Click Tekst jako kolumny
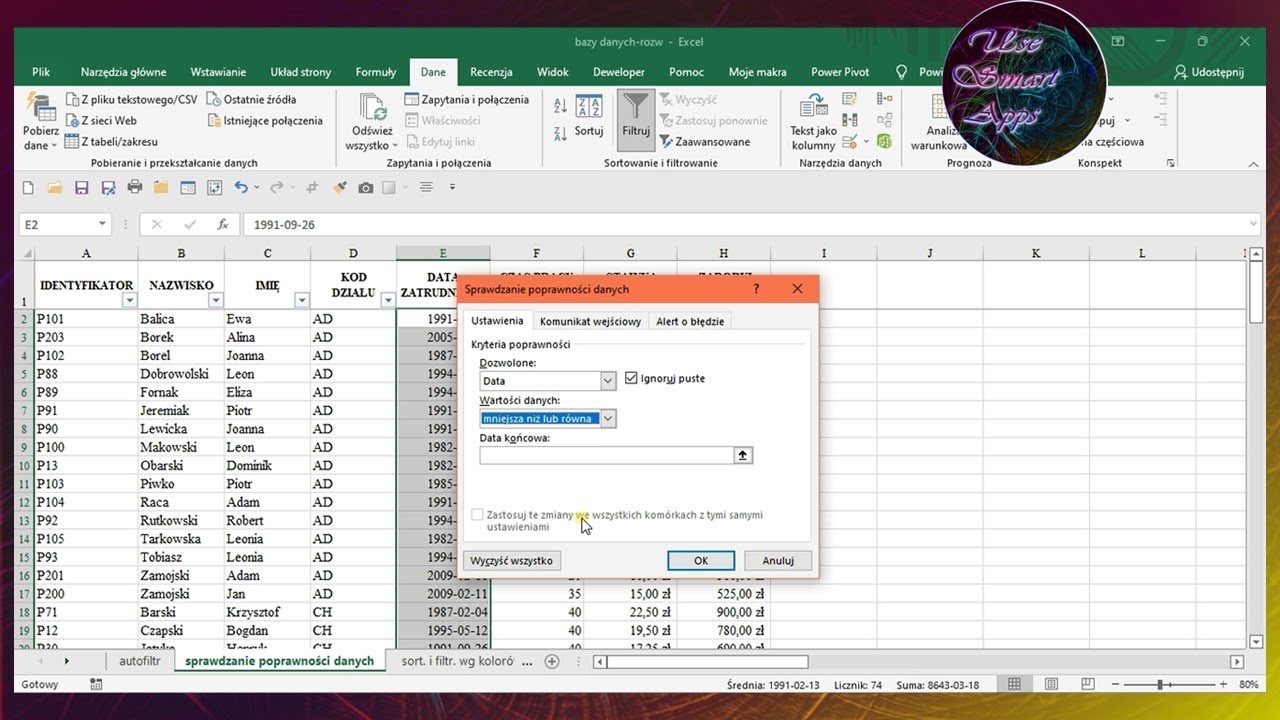The height and width of the screenshot is (720, 1280). tap(813, 122)
